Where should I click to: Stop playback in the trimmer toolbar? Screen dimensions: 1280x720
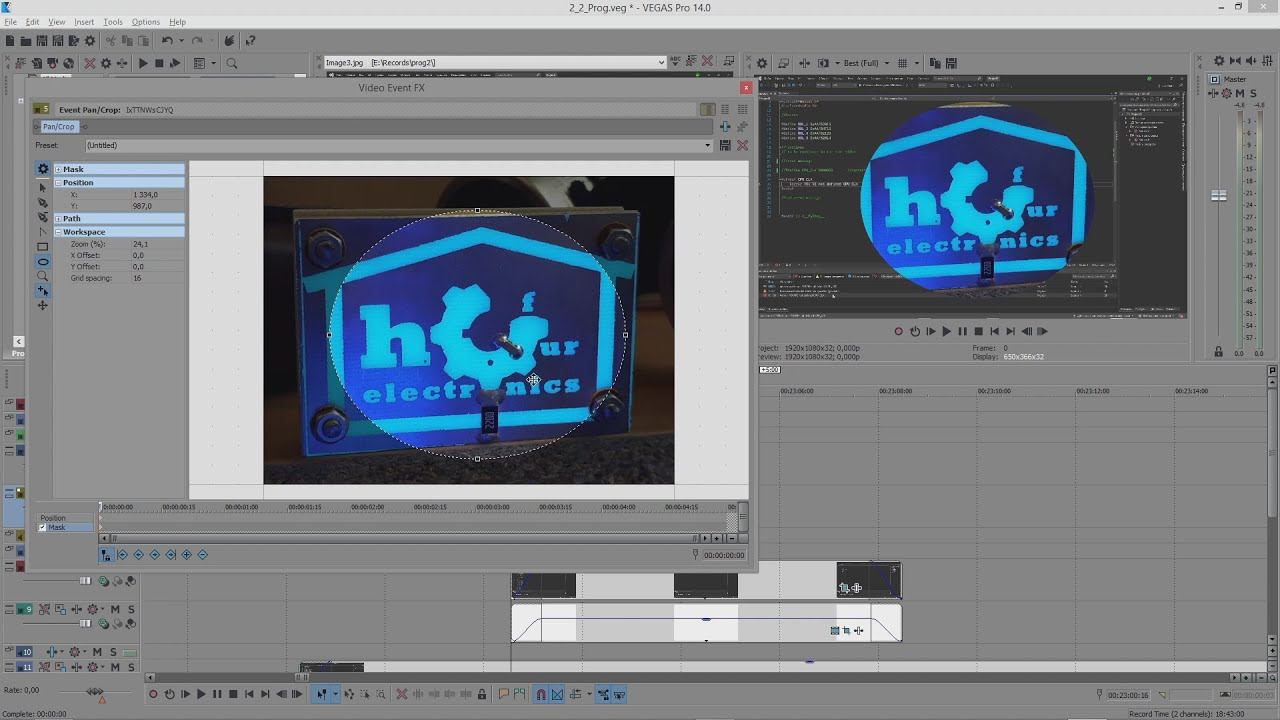[159, 63]
